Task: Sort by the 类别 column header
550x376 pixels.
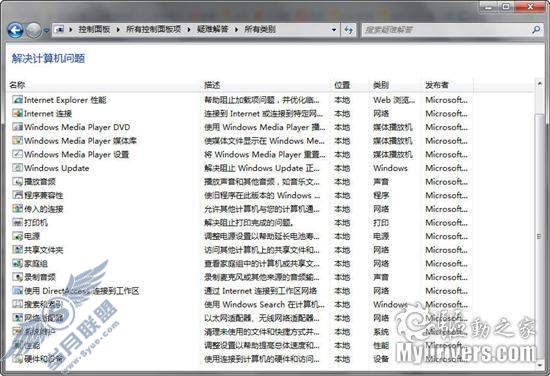Action: tap(381, 85)
